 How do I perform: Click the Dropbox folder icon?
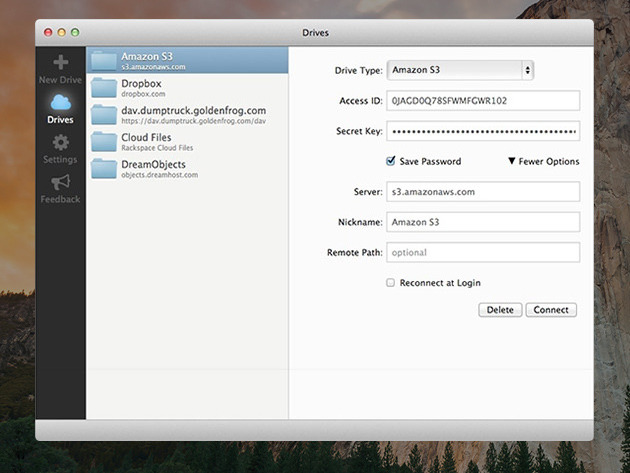click(x=104, y=88)
